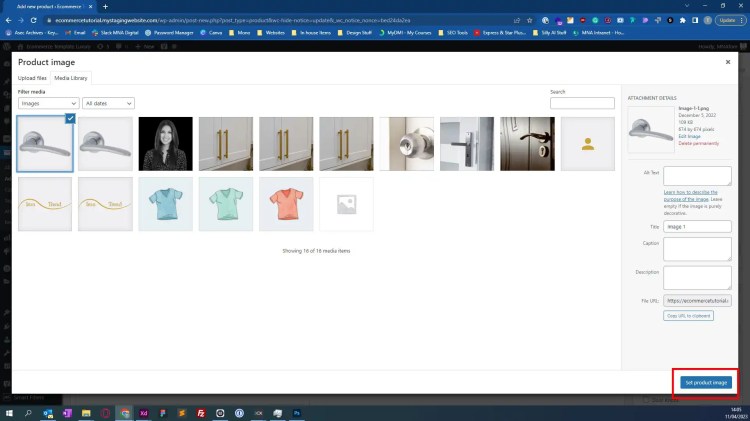Open the Websites bookmark folder
The width and height of the screenshot is (750, 421).
271,33
